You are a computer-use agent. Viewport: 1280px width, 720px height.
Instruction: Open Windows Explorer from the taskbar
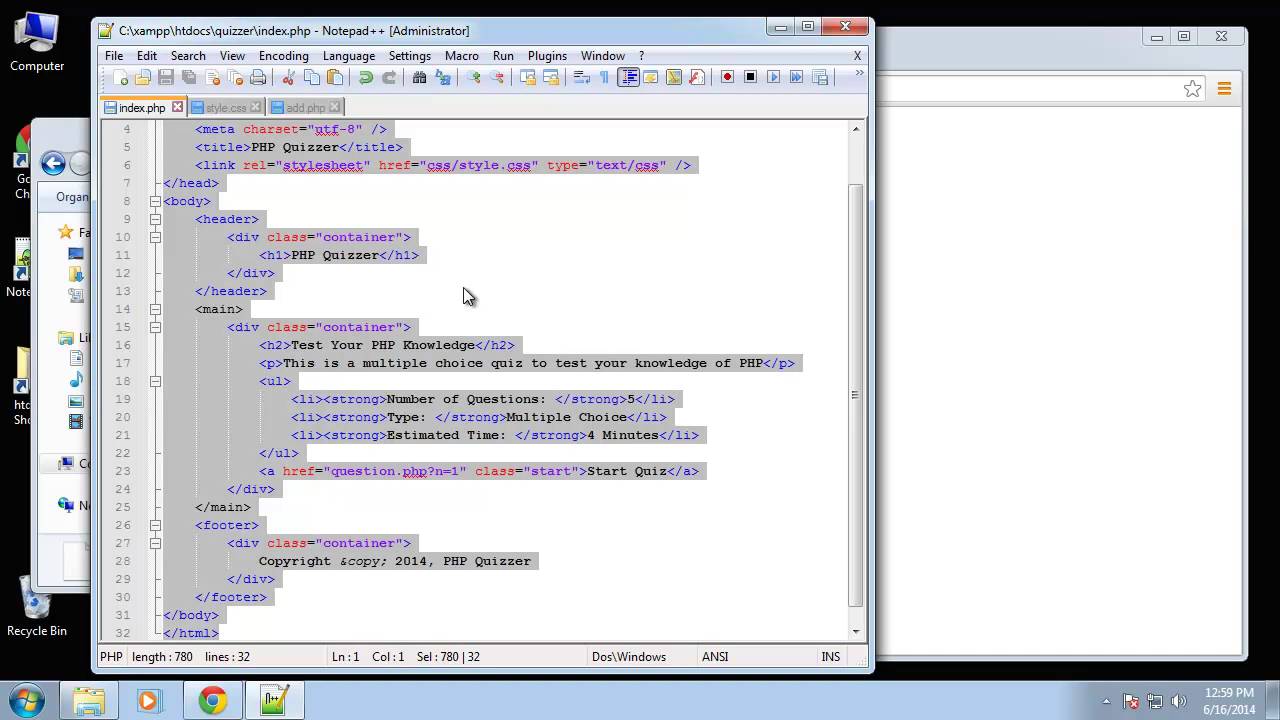tap(88, 701)
